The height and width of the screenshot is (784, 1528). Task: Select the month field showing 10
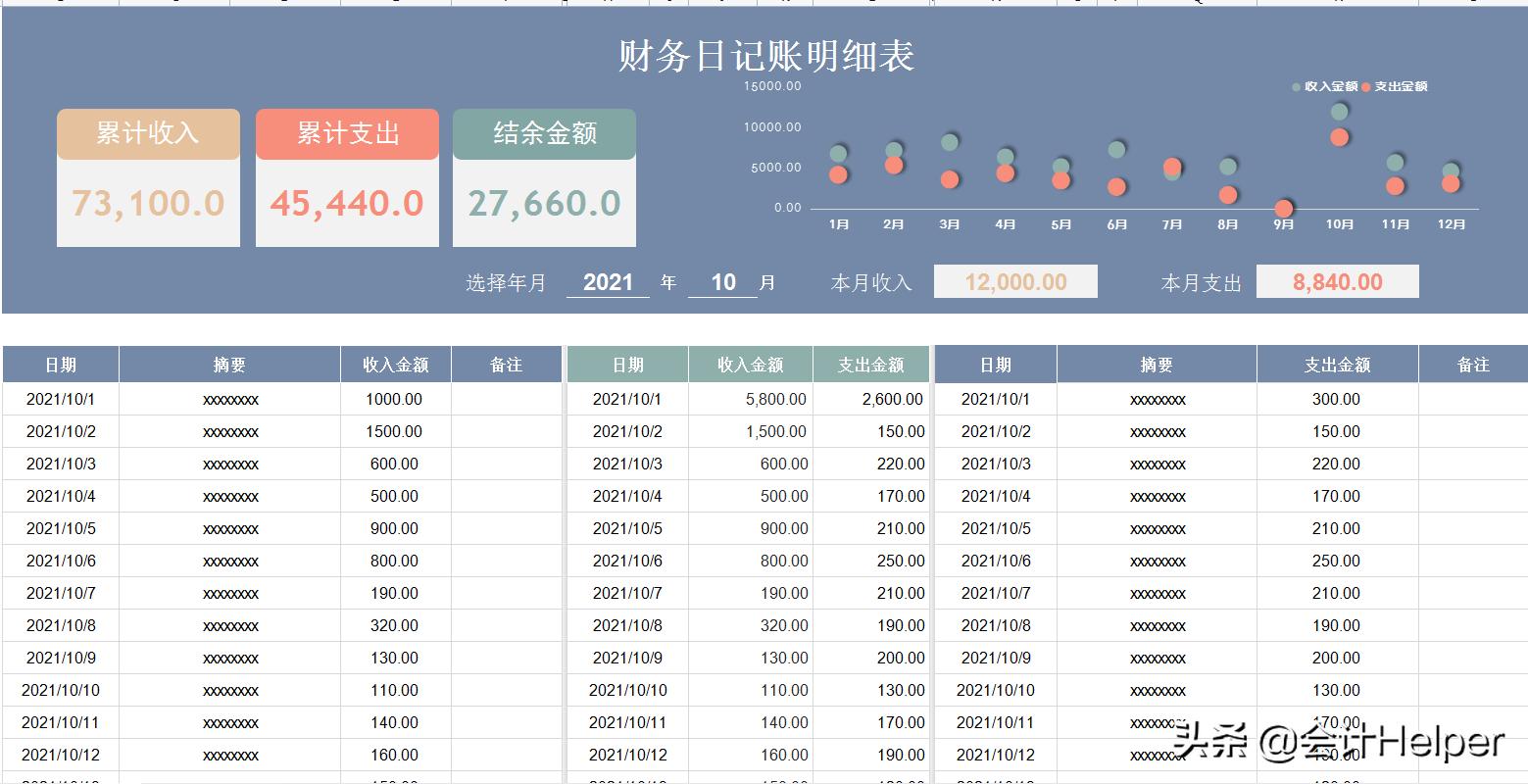click(722, 282)
